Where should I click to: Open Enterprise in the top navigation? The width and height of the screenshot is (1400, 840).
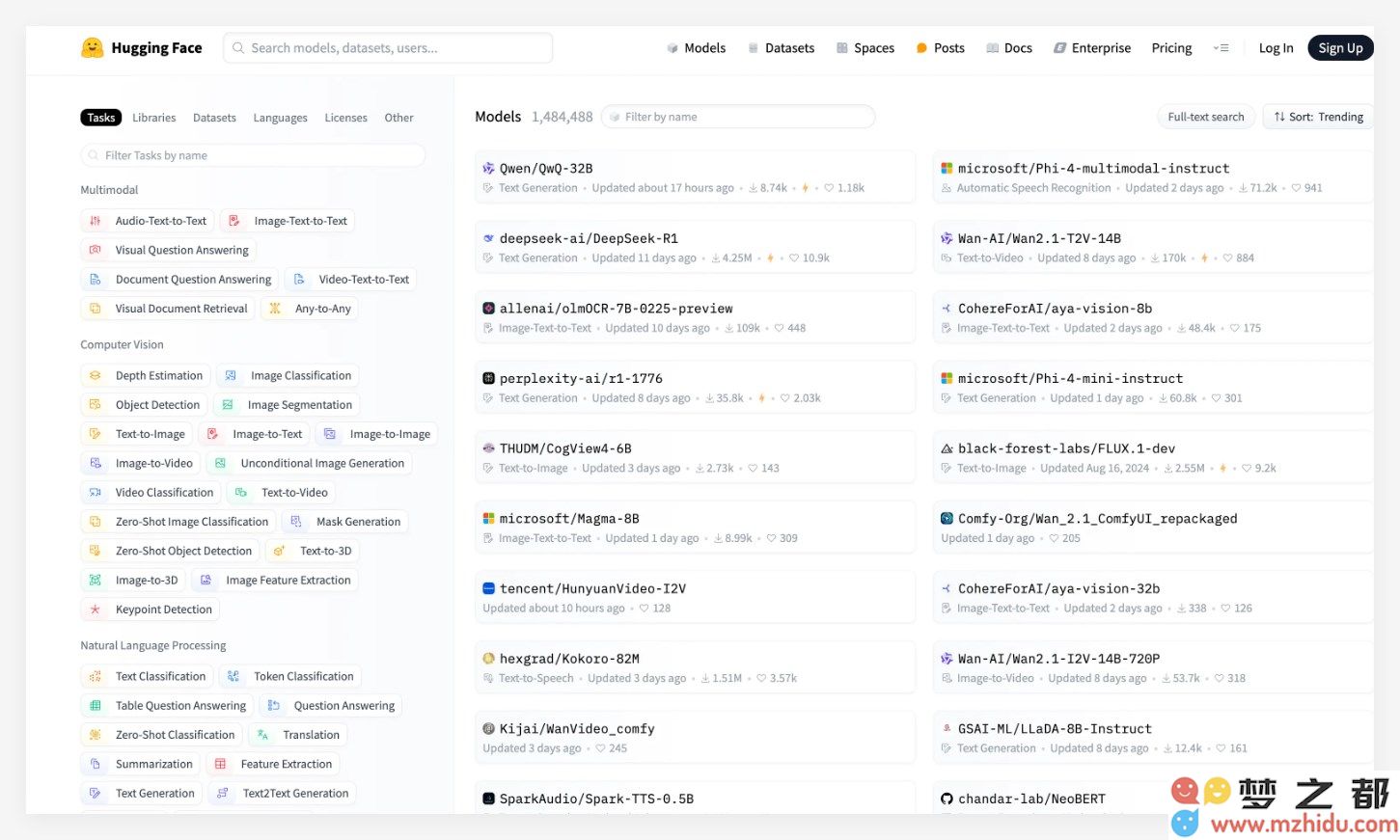1092,48
